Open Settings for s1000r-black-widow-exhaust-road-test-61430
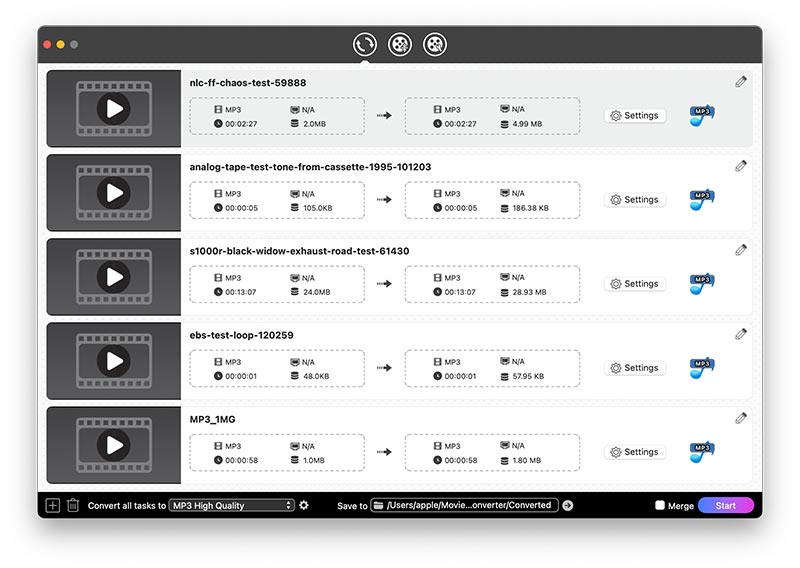This screenshot has height=568, width=800. coord(635,284)
